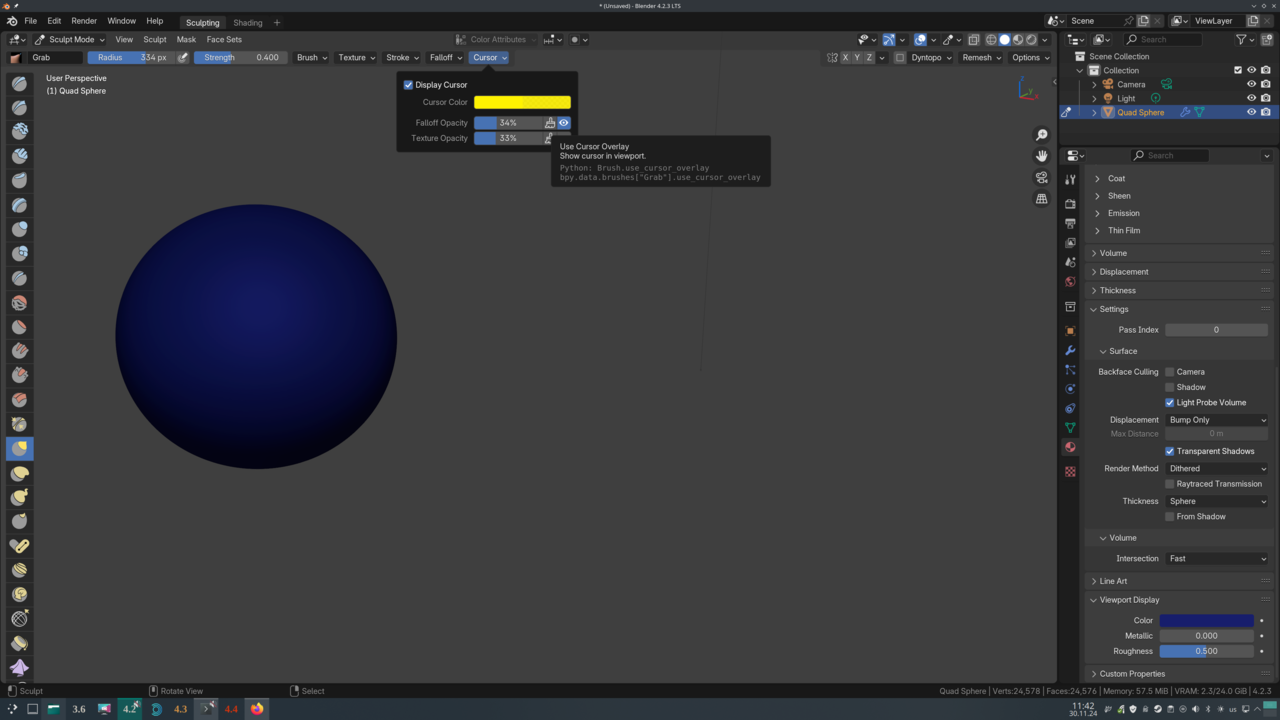Open the Remesh popover button
1280x720 pixels.
981,58
